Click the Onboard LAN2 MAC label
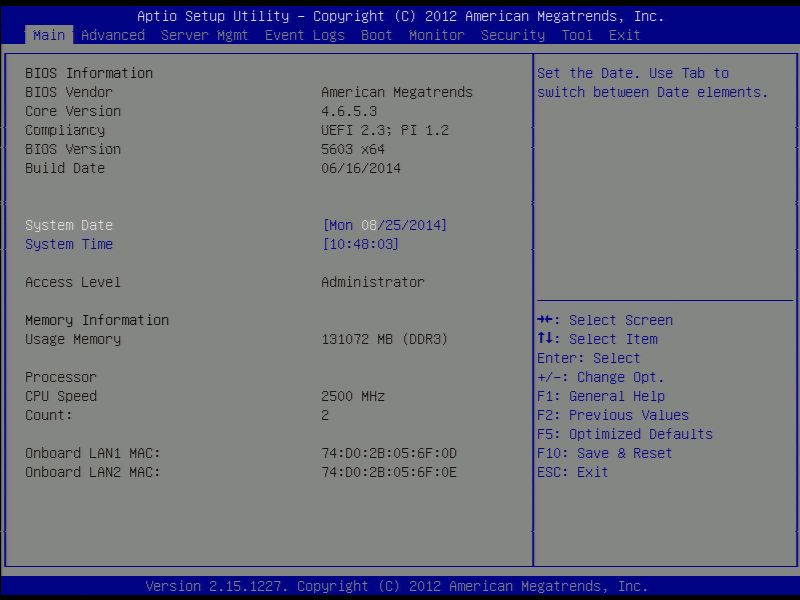The width and height of the screenshot is (800, 600). click(x=92, y=472)
